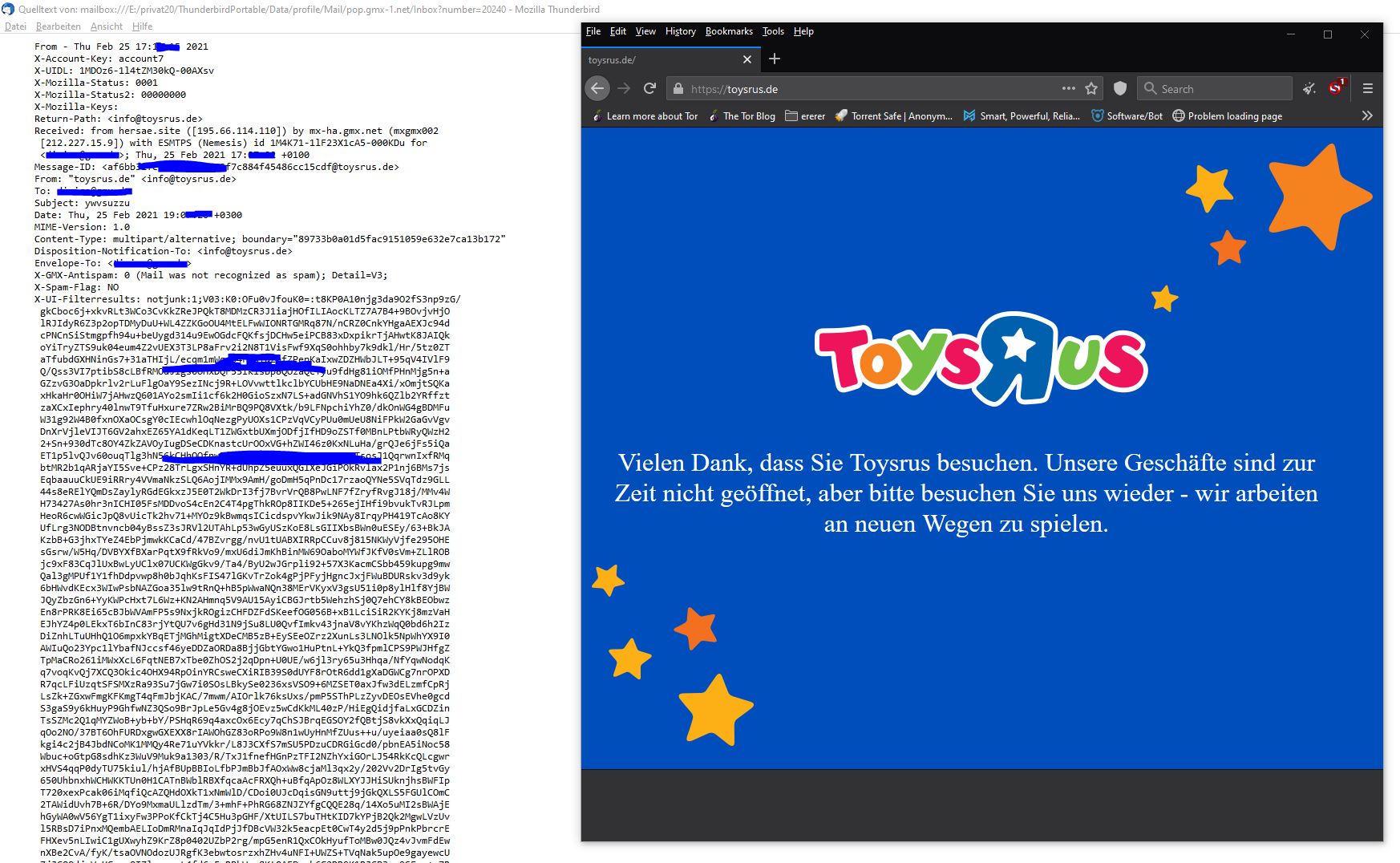Open the browser History menu
This screenshot has height=863, width=1400.
coord(681,31)
